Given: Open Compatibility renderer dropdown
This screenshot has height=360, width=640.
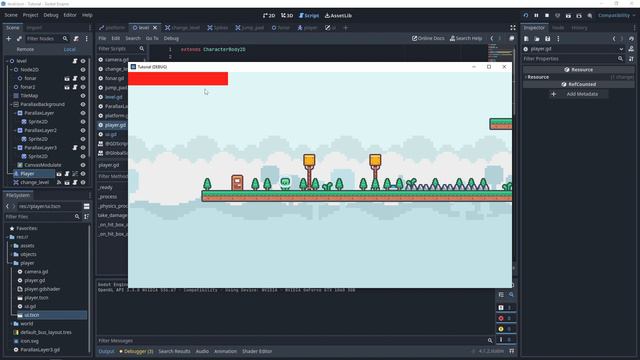Looking at the screenshot, I should (616, 16).
